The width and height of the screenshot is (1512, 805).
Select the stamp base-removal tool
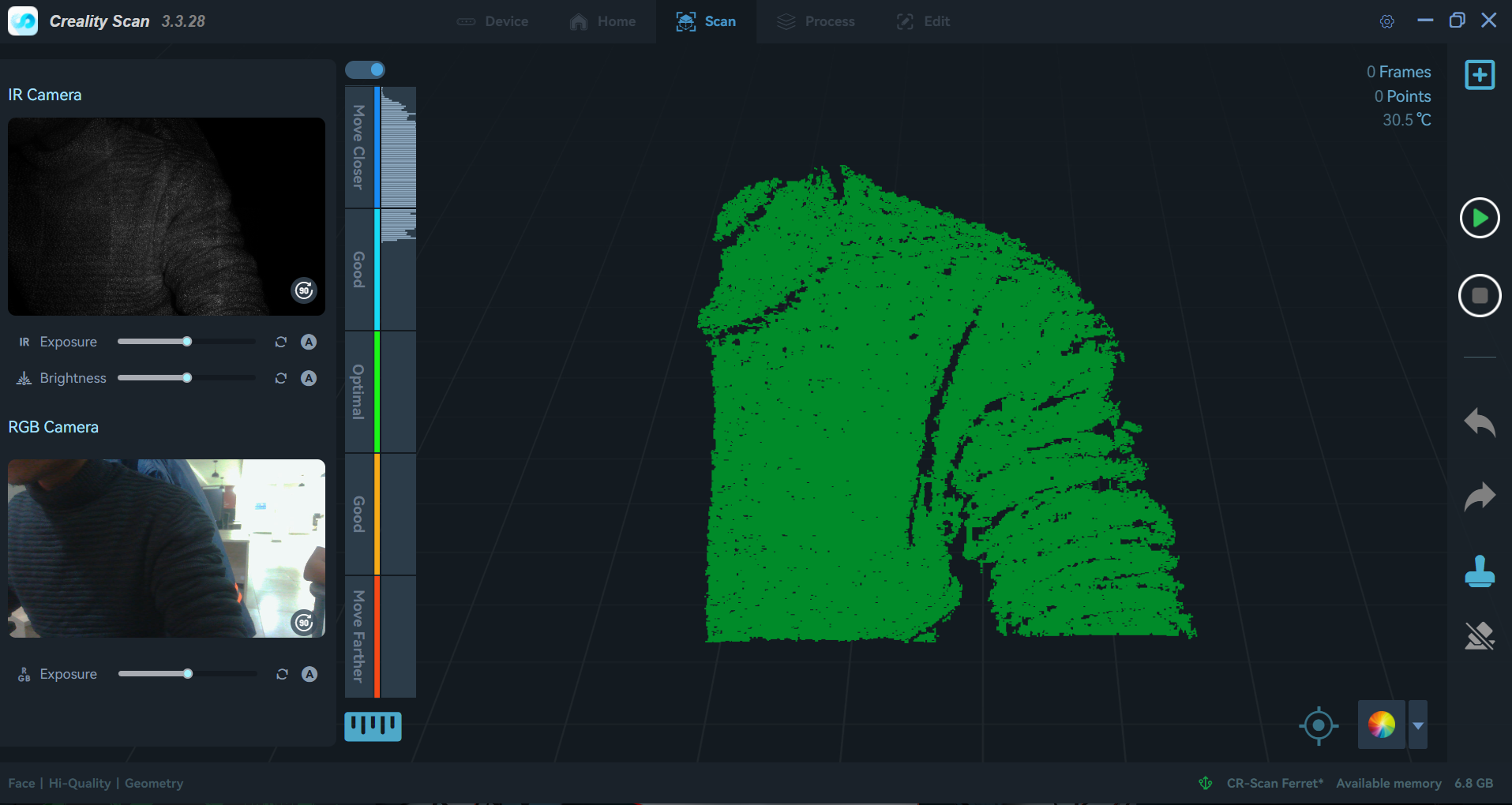coord(1480,571)
